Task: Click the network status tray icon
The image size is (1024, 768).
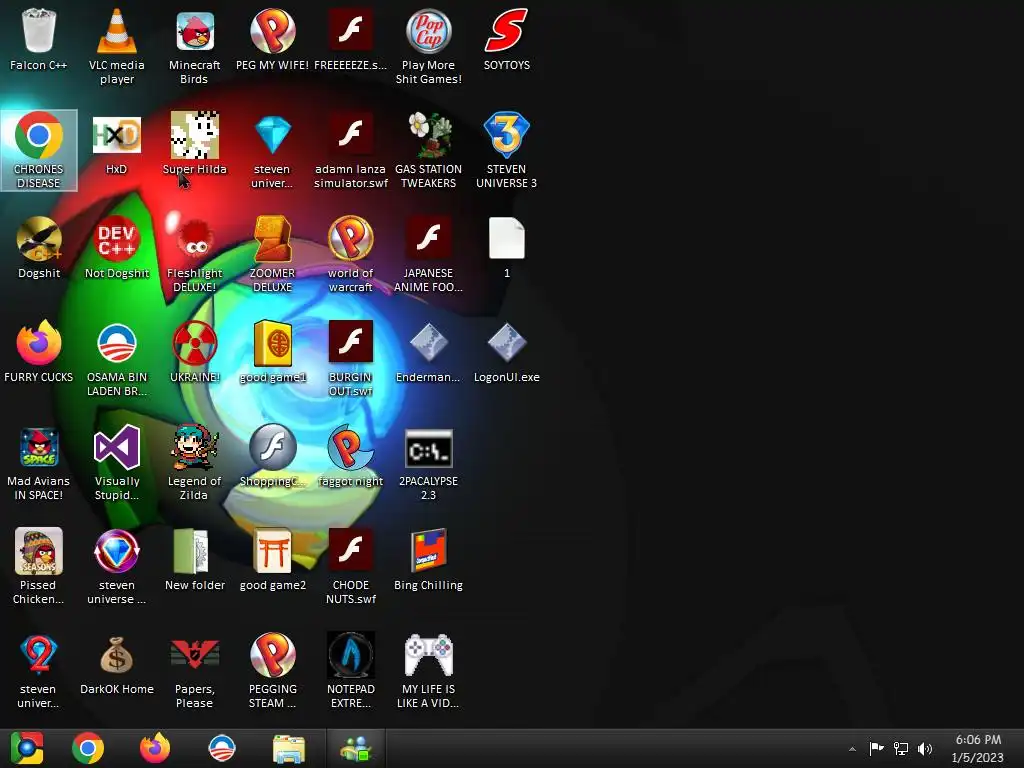Action: pyautogui.click(x=901, y=748)
